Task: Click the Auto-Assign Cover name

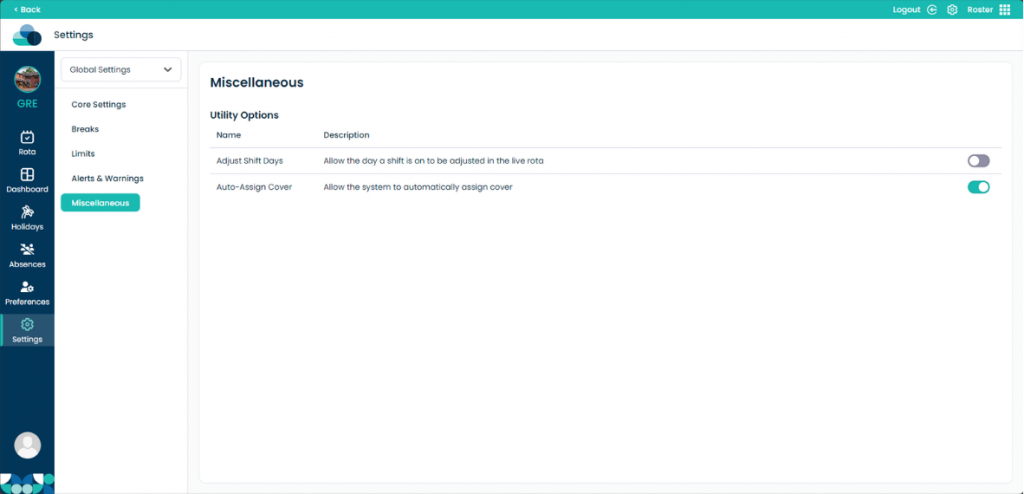Action: 254,187
